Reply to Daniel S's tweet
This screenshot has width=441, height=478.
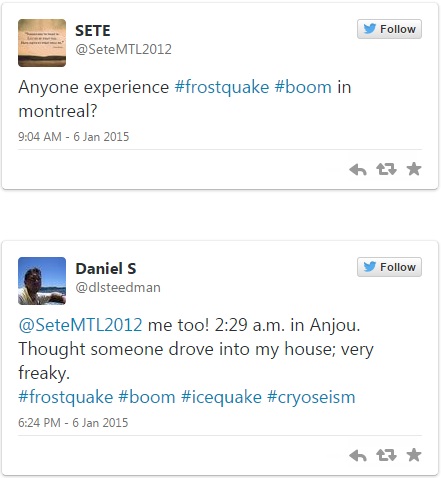click(358, 455)
